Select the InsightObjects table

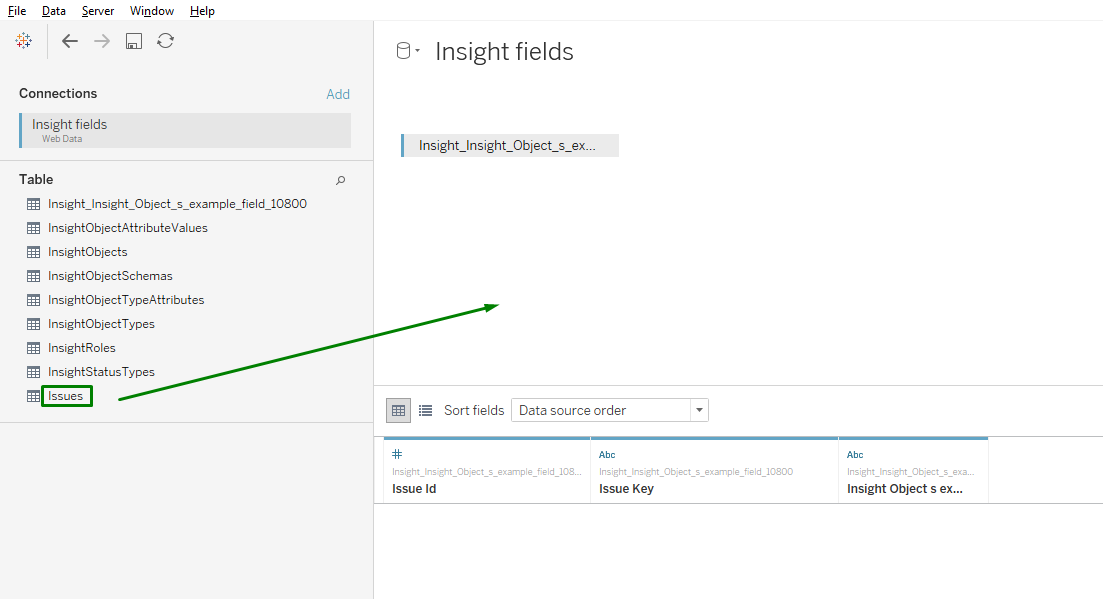click(87, 252)
